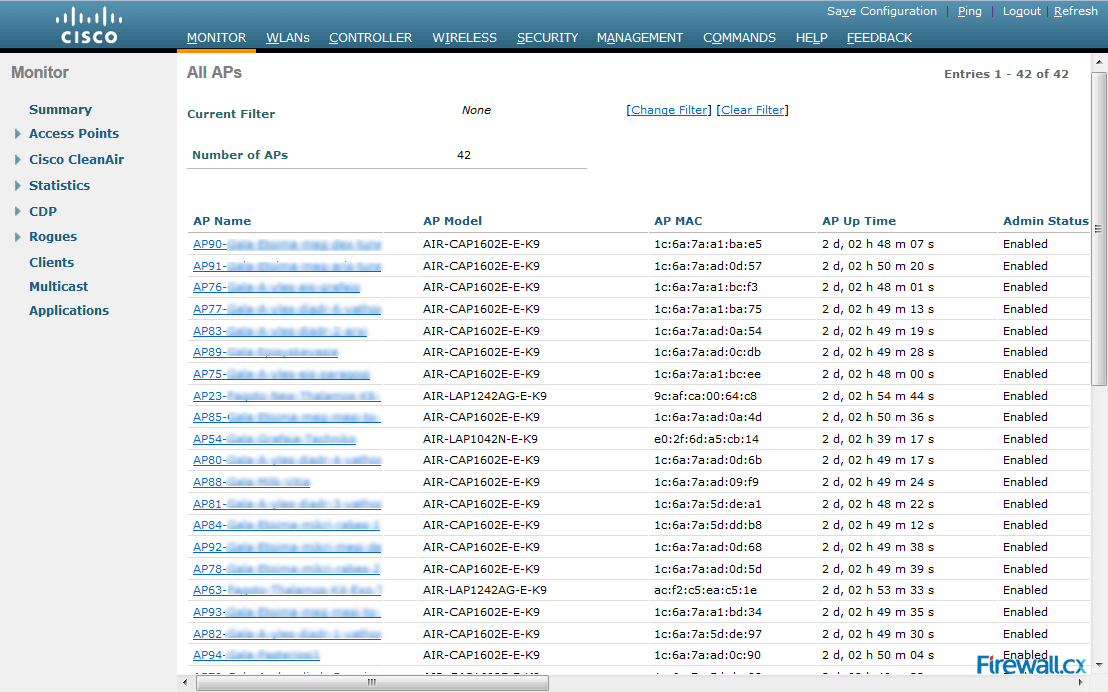Viewport: 1108px width, 692px height.
Task: Open the AP88 access point link
Action: point(251,483)
